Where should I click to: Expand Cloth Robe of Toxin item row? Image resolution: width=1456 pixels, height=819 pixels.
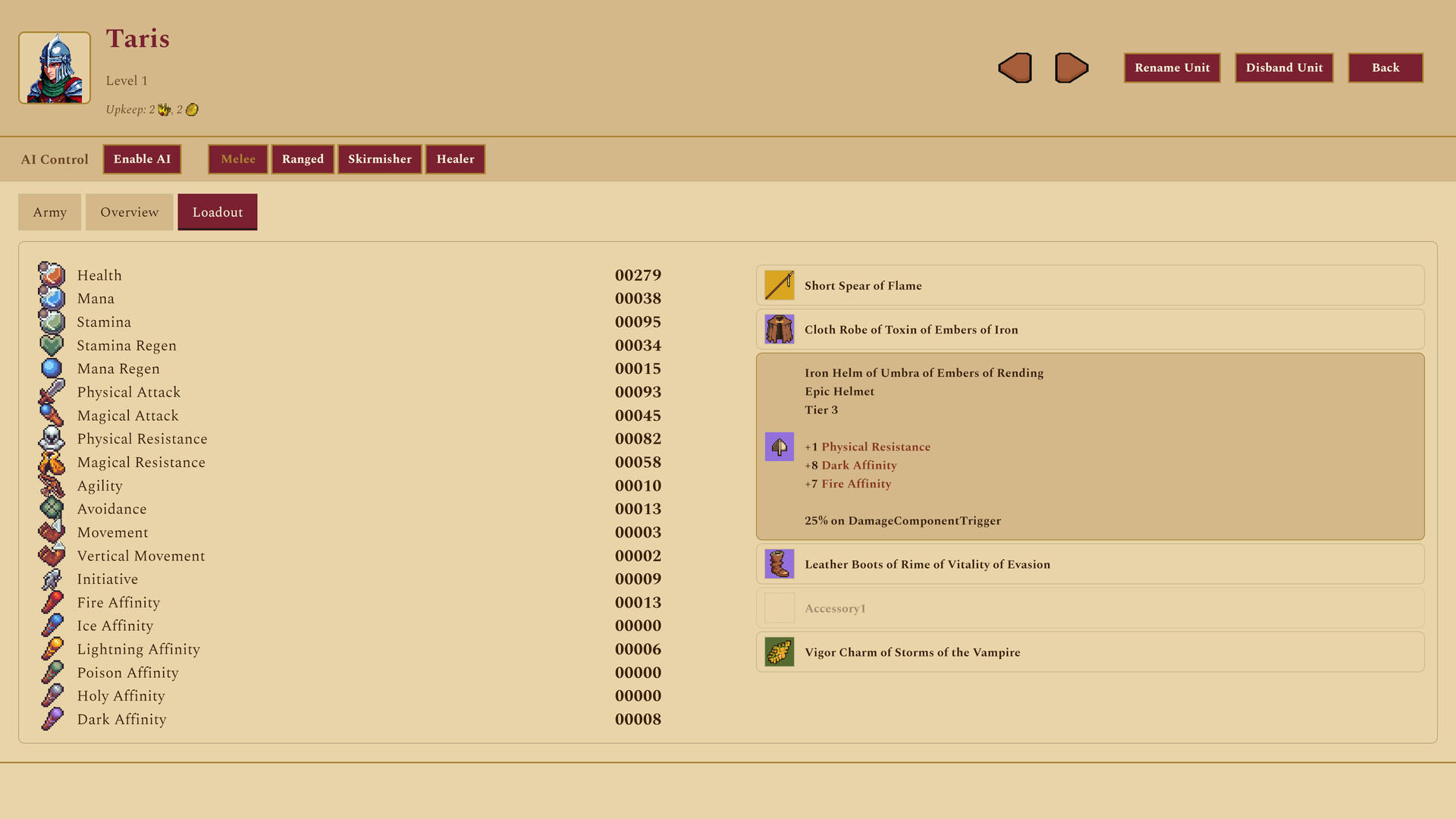(x=1090, y=330)
